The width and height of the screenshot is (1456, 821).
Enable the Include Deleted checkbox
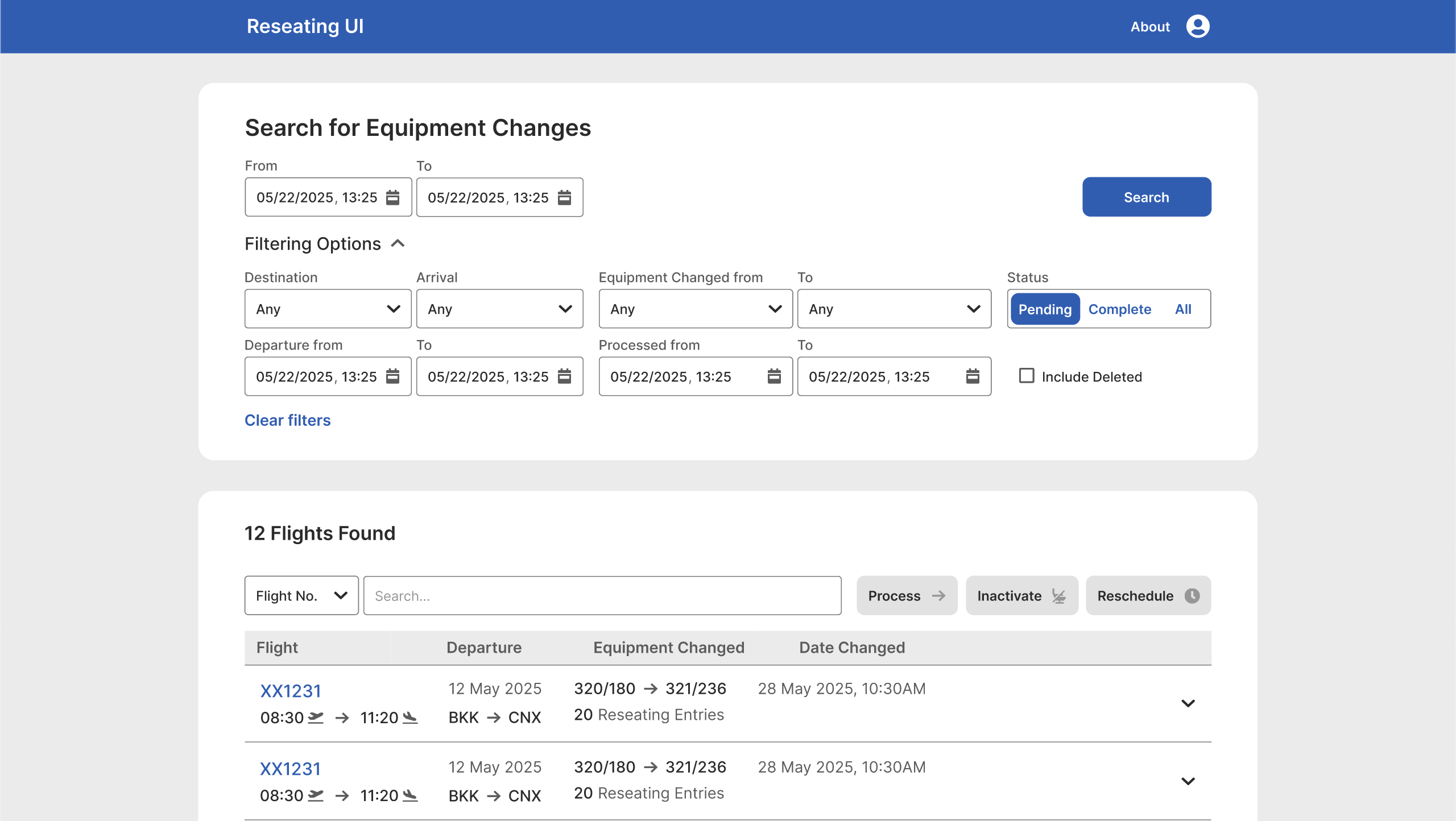(x=1027, y=376)
